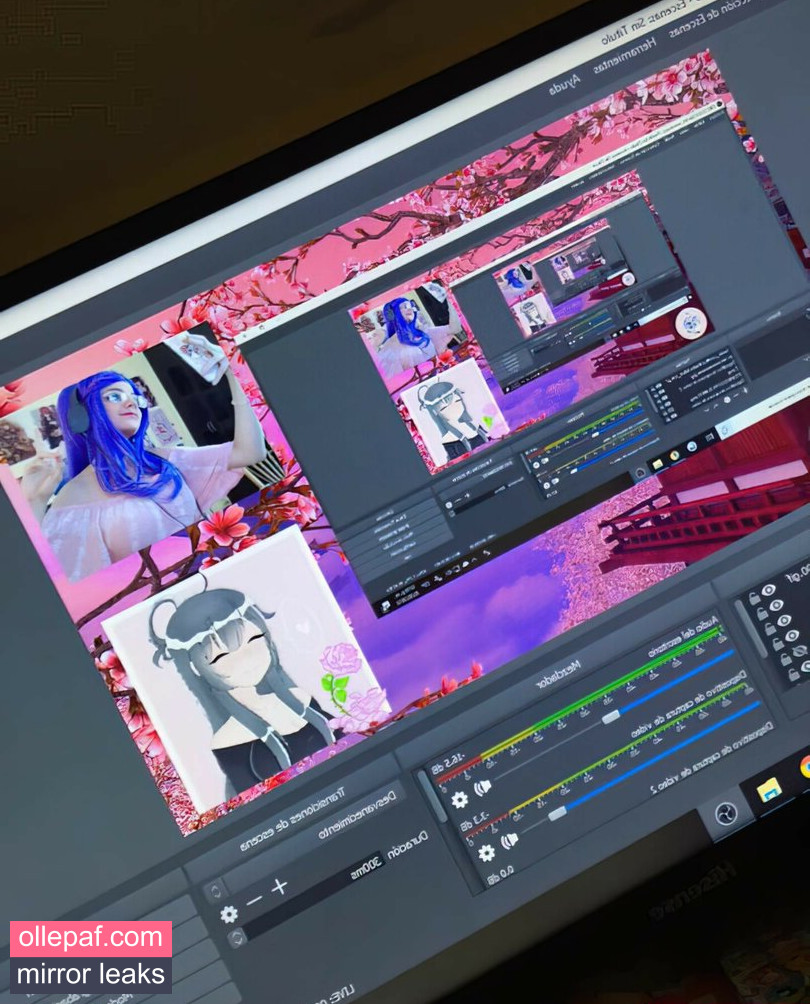
Task: Click the Mezclador panel title
Action: click(x=558, y=675)
